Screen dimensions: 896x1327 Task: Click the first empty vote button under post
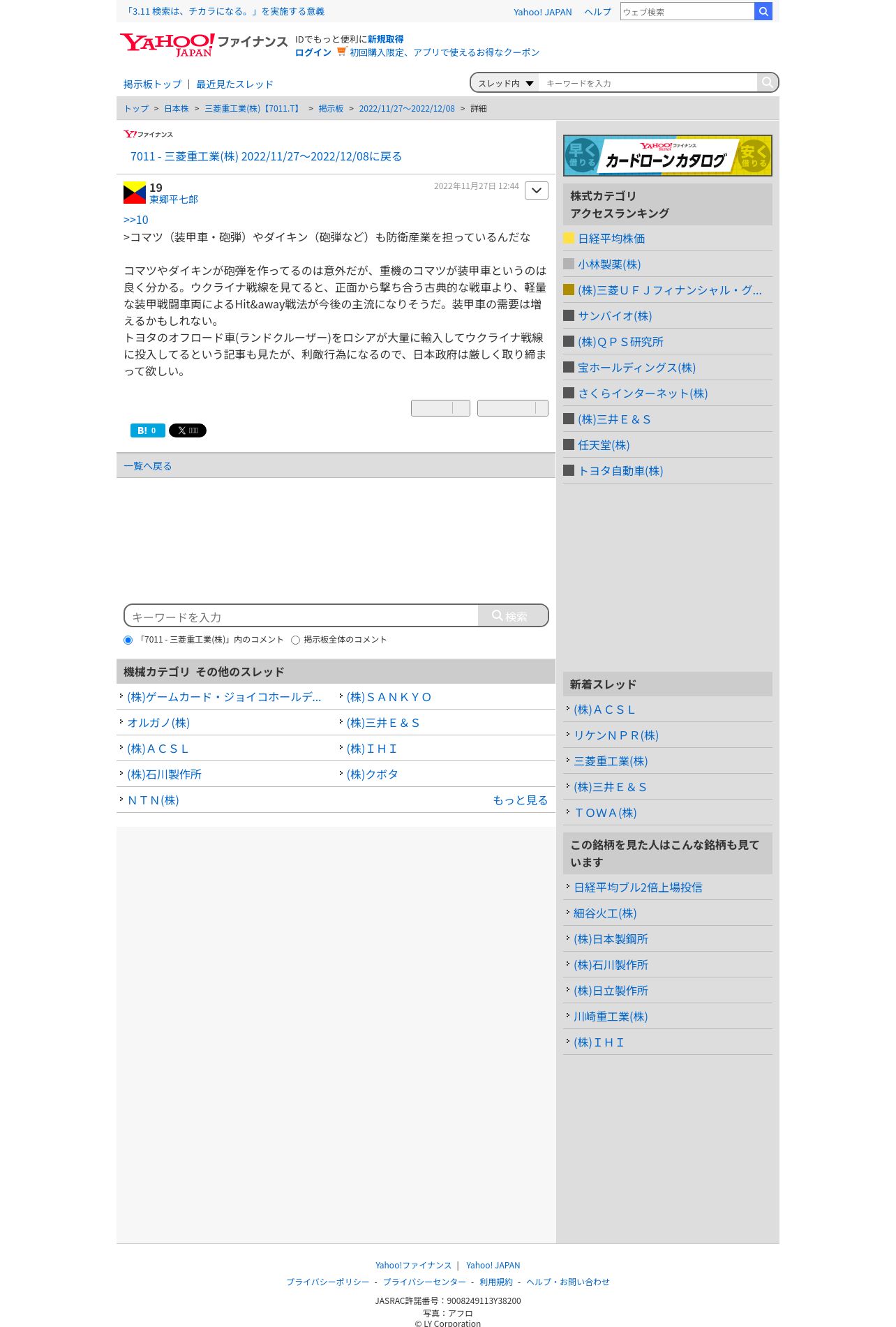tap(440, 408)
